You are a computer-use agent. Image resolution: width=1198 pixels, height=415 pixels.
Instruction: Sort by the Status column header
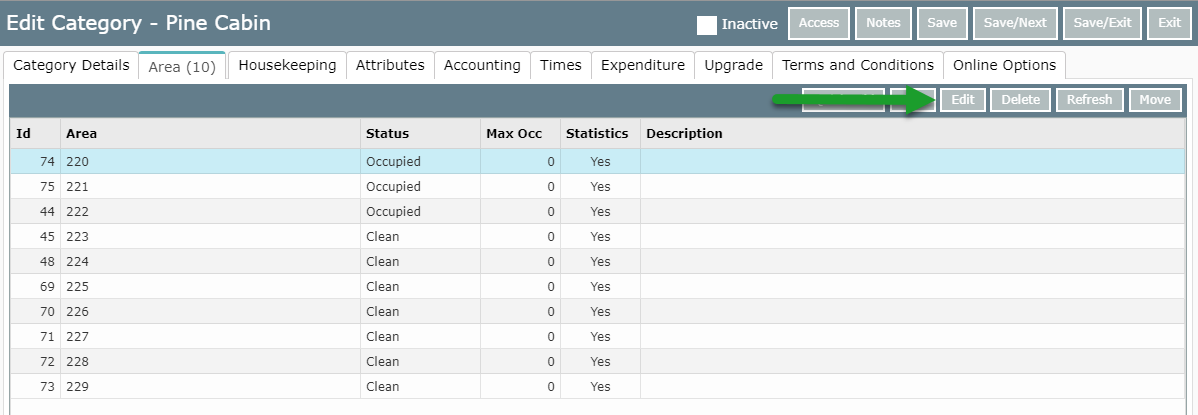point(420,134)
